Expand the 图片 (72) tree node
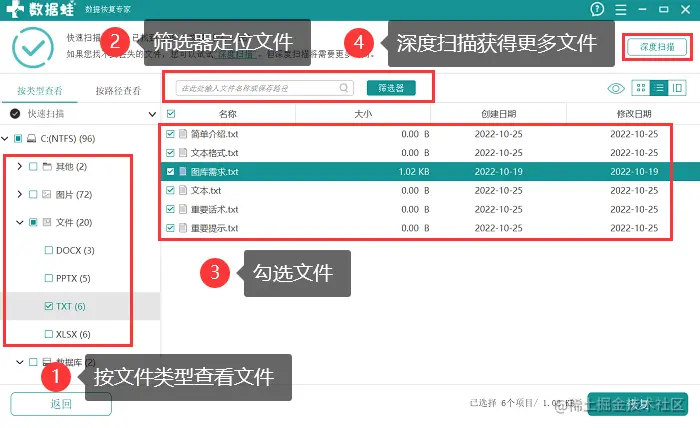This screenshot has width=700, height=428. (x=20, y=194)
